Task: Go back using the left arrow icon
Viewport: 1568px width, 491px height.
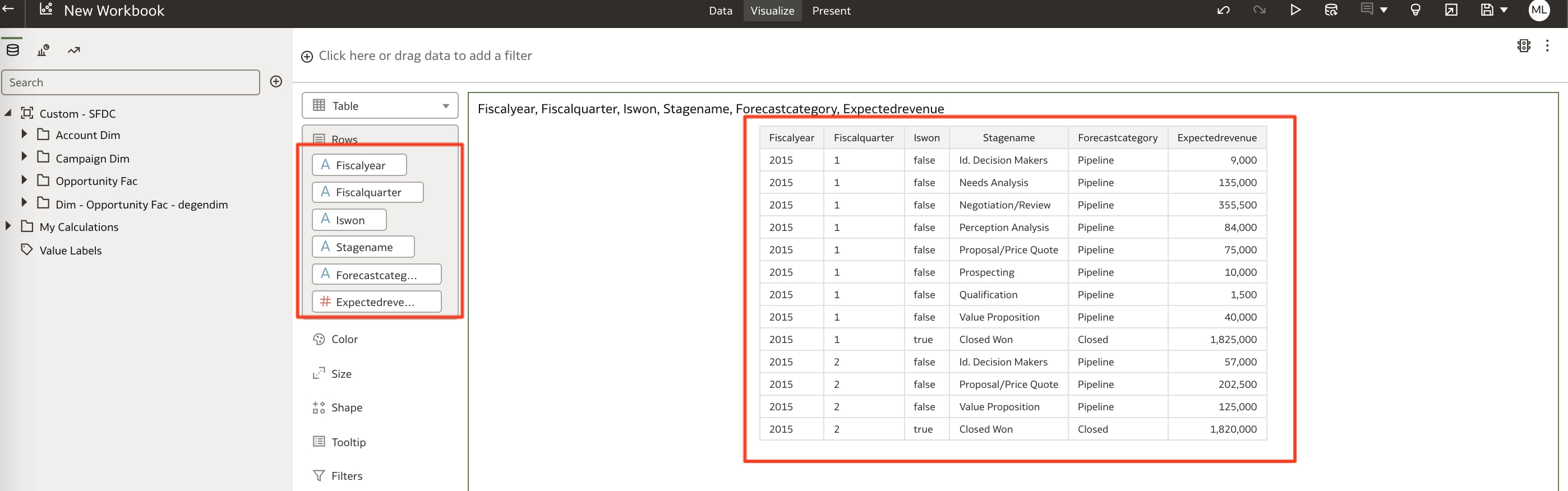Action: pyautogui.click(x=8, y=8)
